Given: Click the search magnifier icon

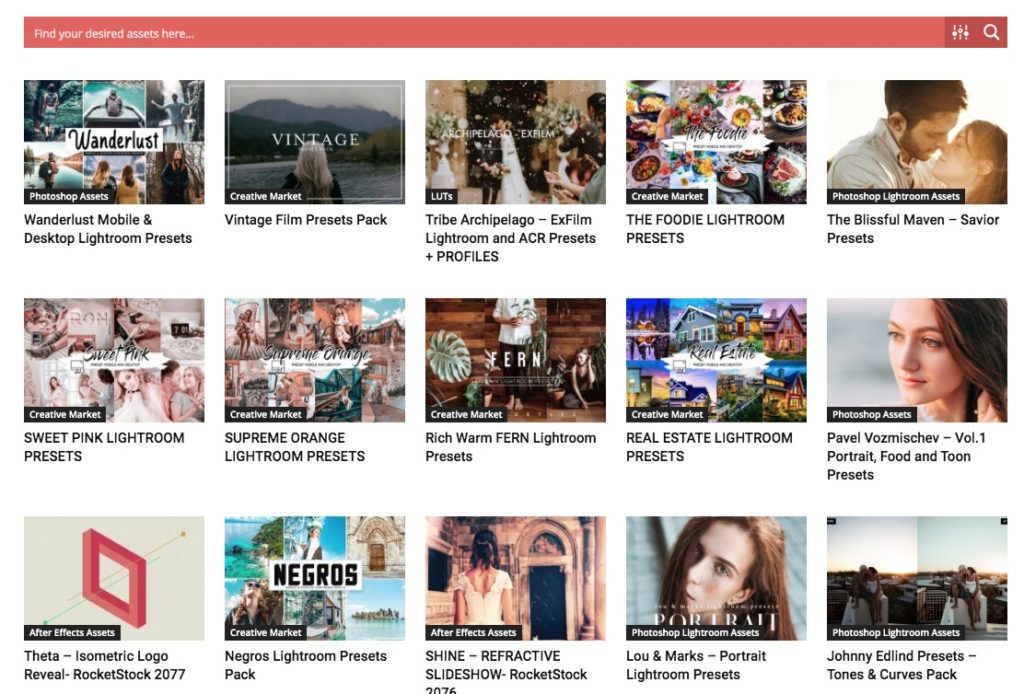Looking at the screenshot, I should coord(990,33).
